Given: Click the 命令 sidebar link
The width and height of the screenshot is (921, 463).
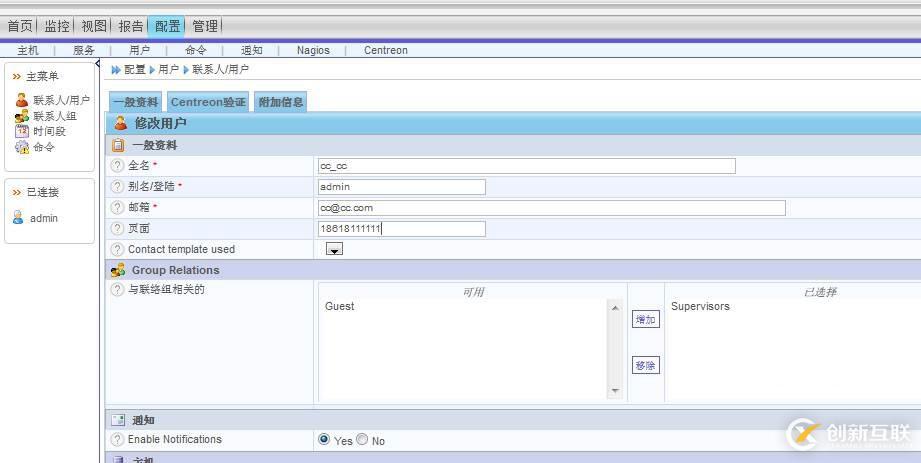Looking at the screenshot, I should click(43, 147).
